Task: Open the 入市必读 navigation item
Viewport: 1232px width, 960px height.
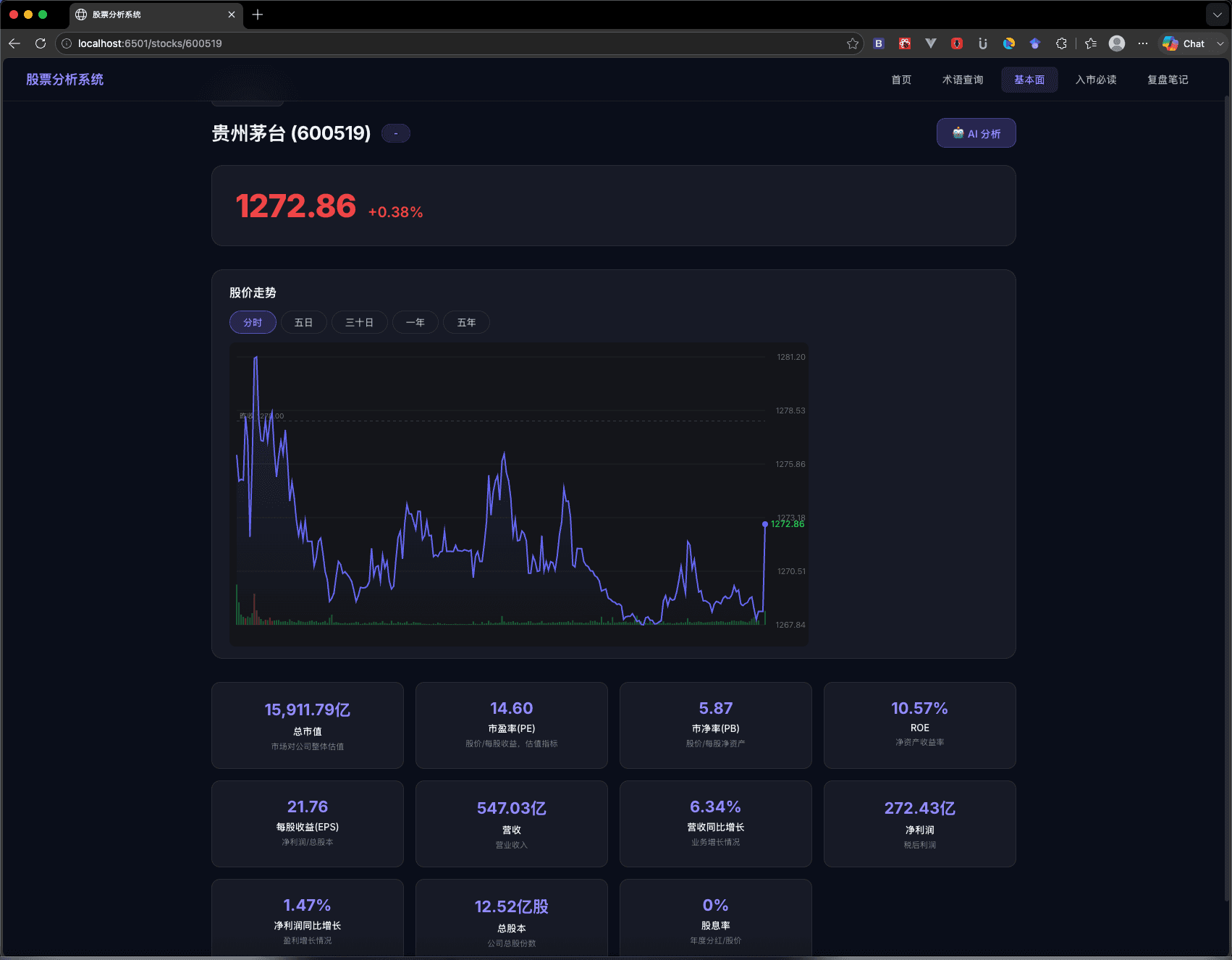Action: (1096, 80)
